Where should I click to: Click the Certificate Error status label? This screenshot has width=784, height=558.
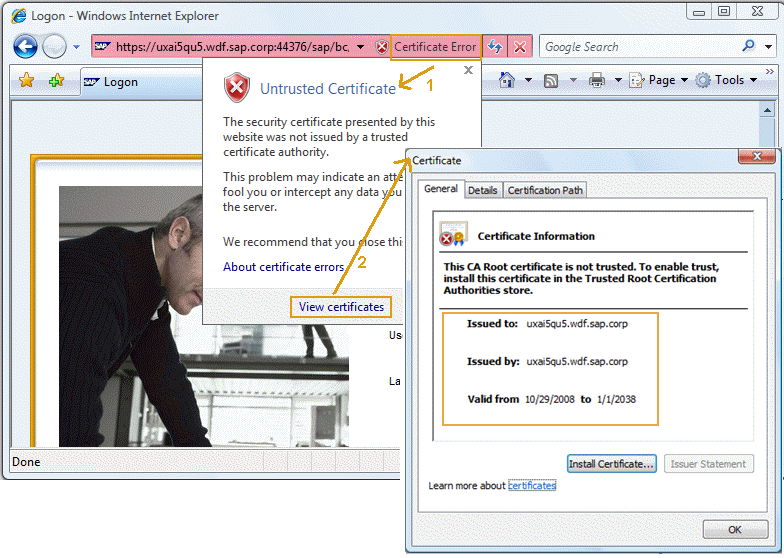435,47
